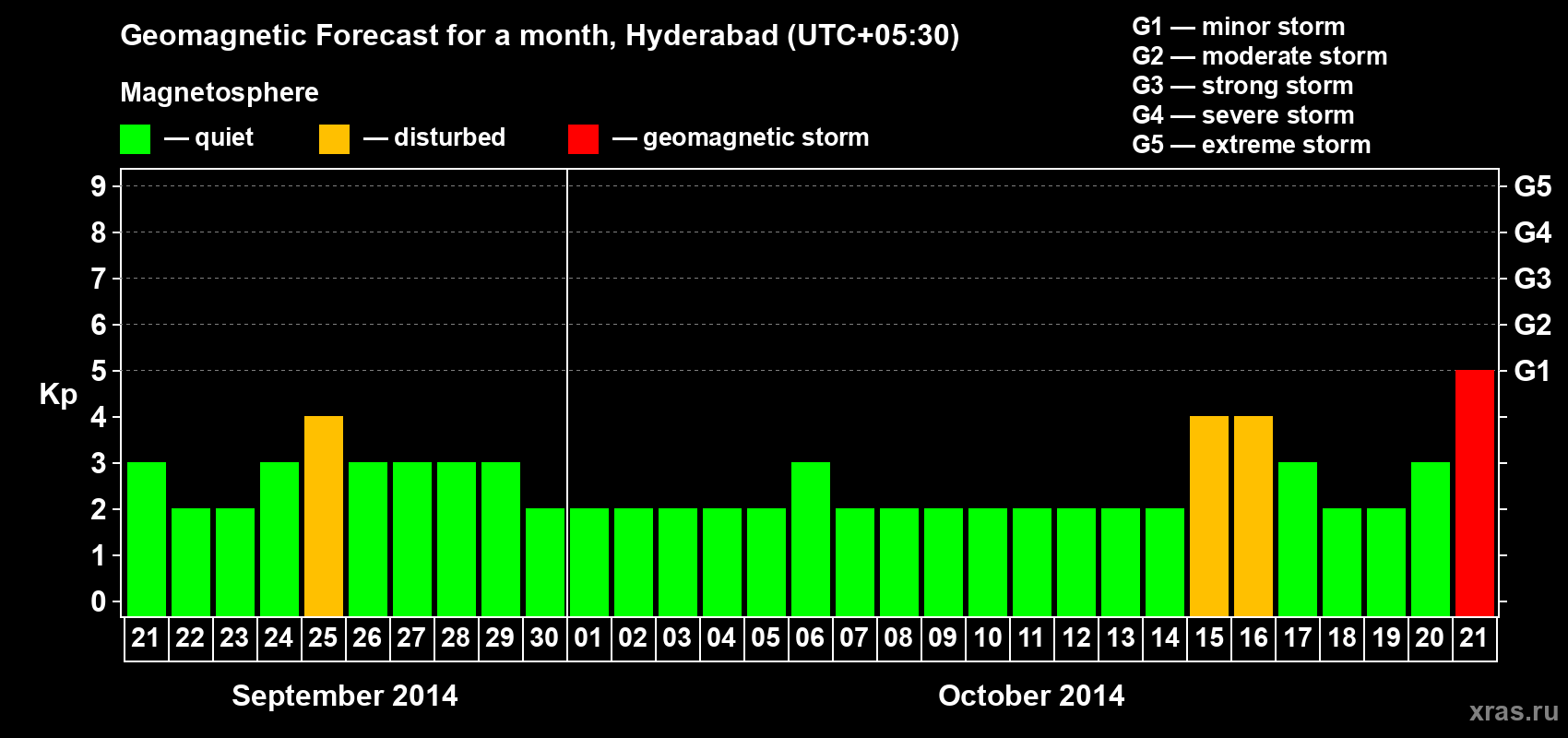The width and height of the screenshot is (1568, 738).
Task: Select the green October 17 bar
Action: (x=1297, y=539)
